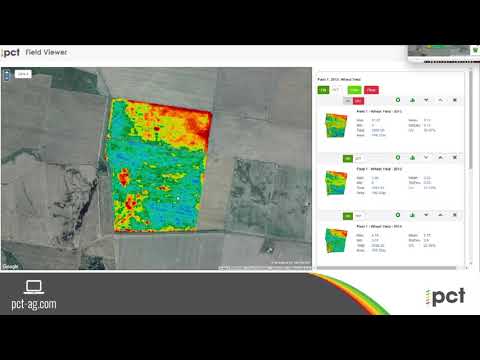Viewport: 480px width, 360px height.
Task: Click the white label button on the map
Action: click(x=23, y=74)
